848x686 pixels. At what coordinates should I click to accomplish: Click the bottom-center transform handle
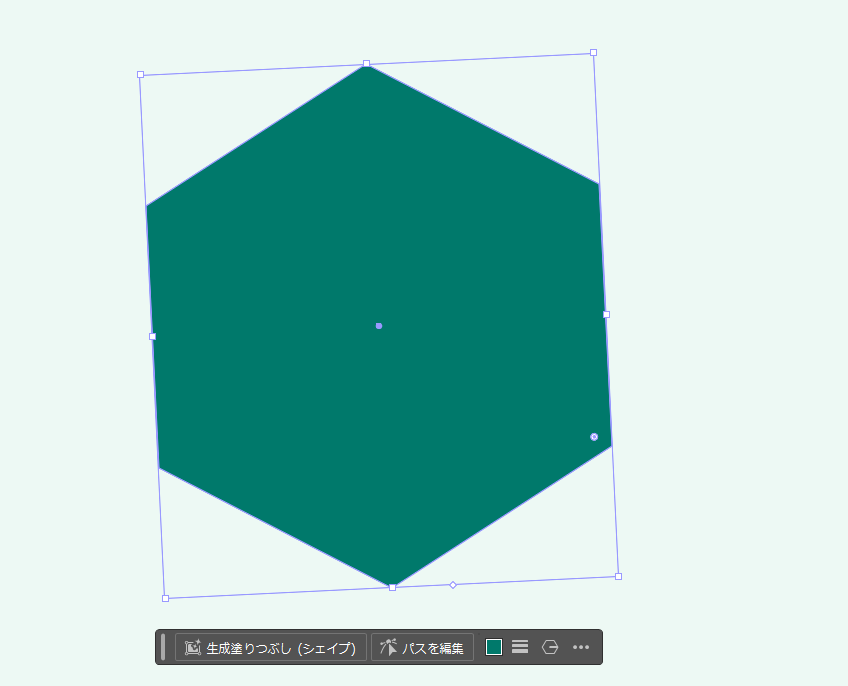tap(392, 587)
